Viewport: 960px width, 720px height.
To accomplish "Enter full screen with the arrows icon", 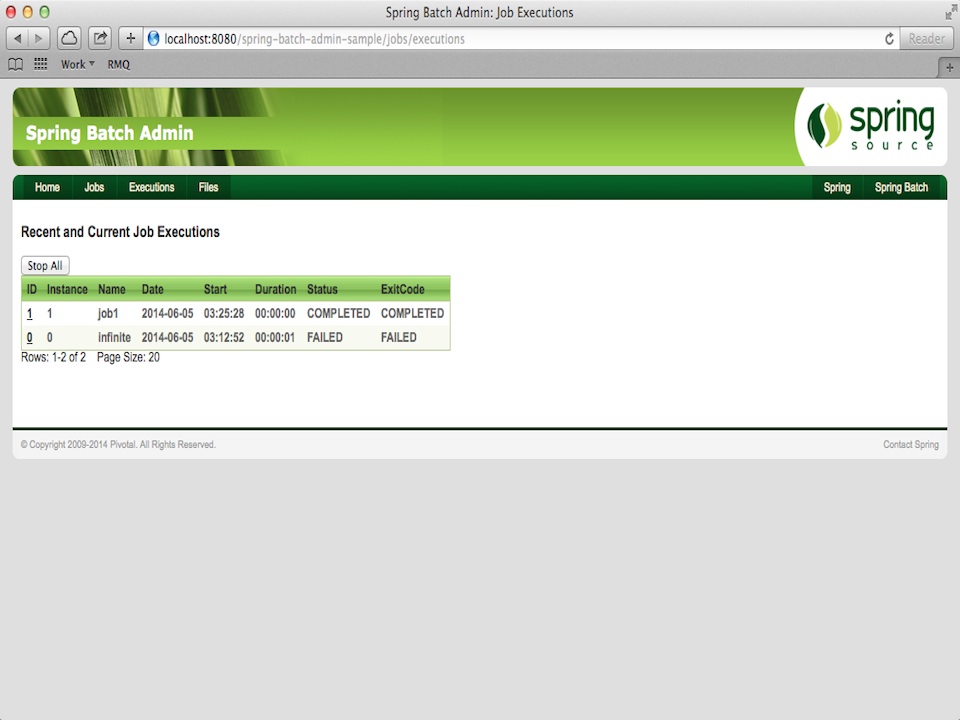I will [949, 12].
